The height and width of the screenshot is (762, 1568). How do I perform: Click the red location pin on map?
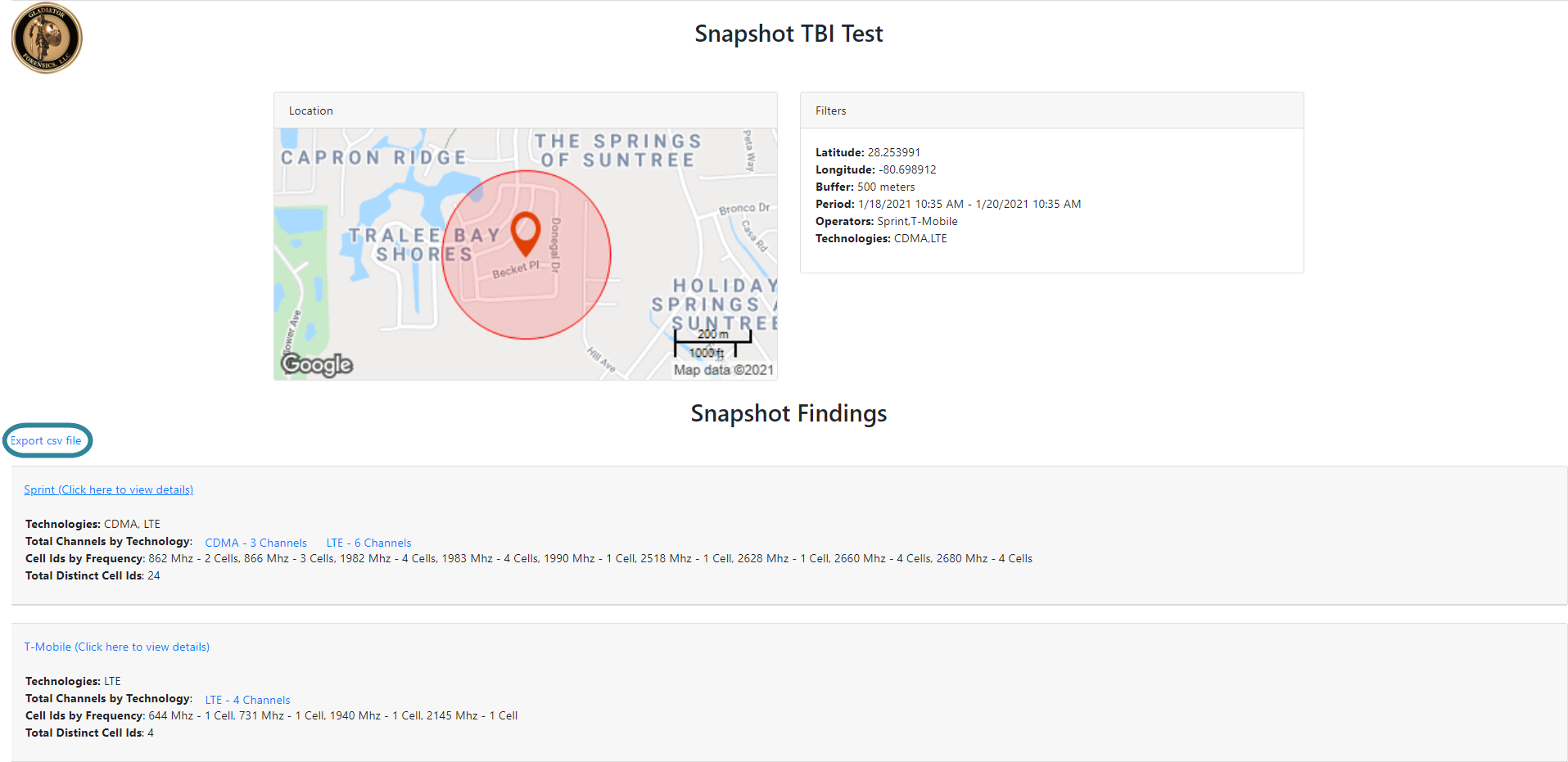525,232
